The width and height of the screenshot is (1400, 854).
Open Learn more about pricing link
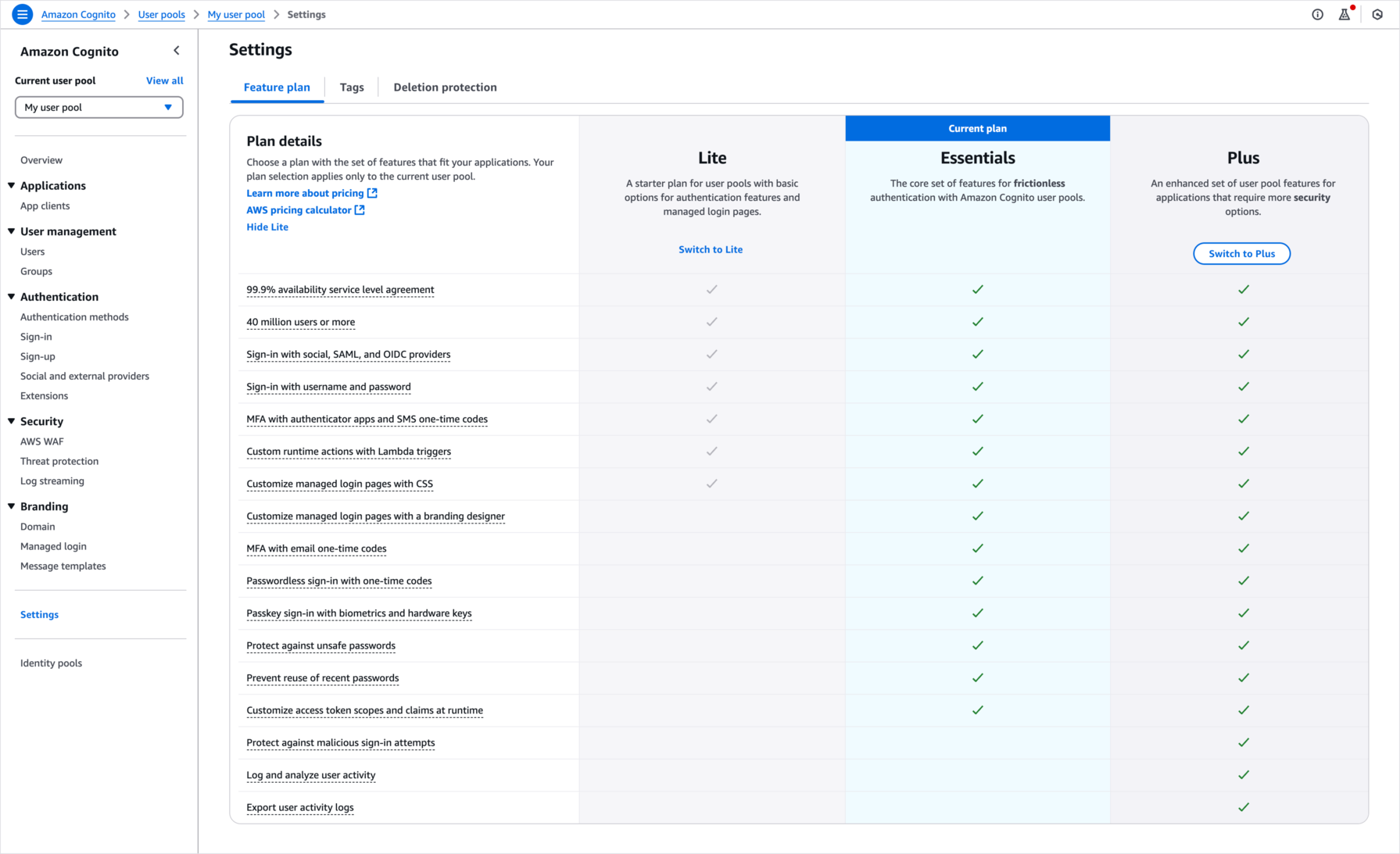[305, 193]
